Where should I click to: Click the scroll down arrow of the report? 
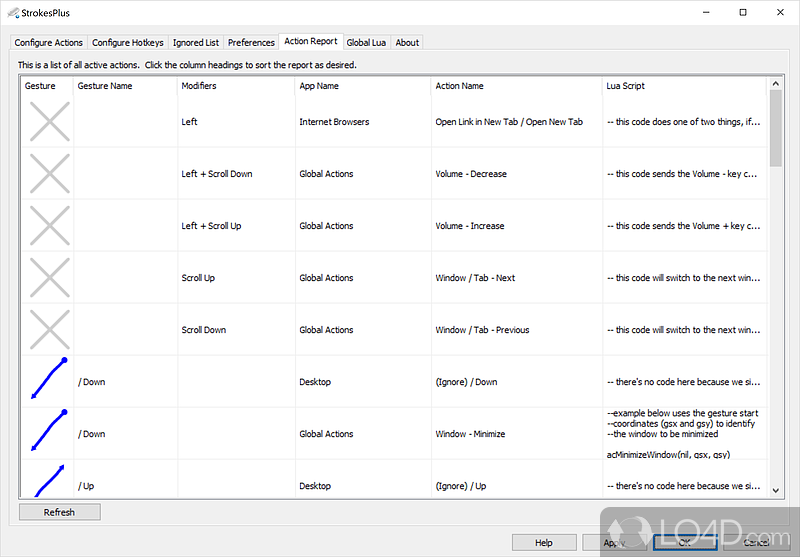click(x=776, y=491)
